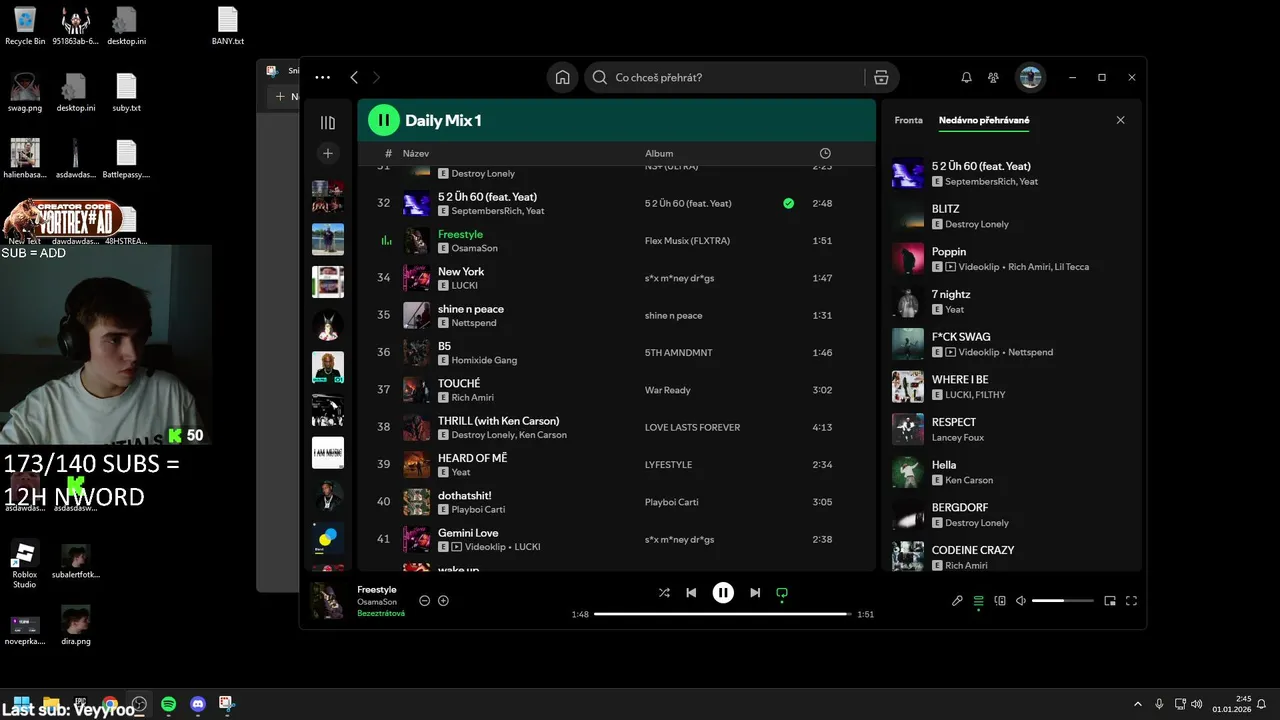Switch to the Fronta tab
This screenshot has width=1280, height=720.
pos(908,120)
